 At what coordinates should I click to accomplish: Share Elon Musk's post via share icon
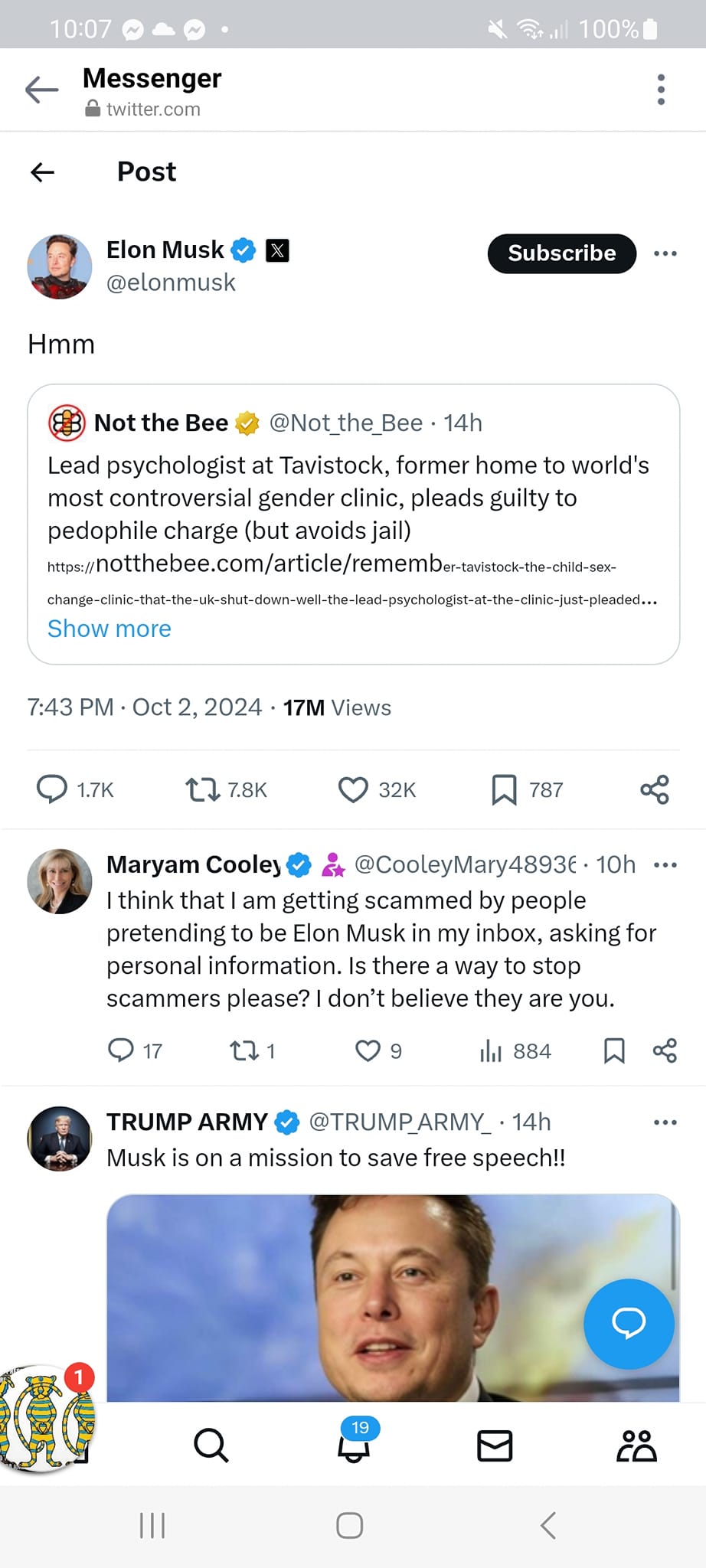click(655, 789)
